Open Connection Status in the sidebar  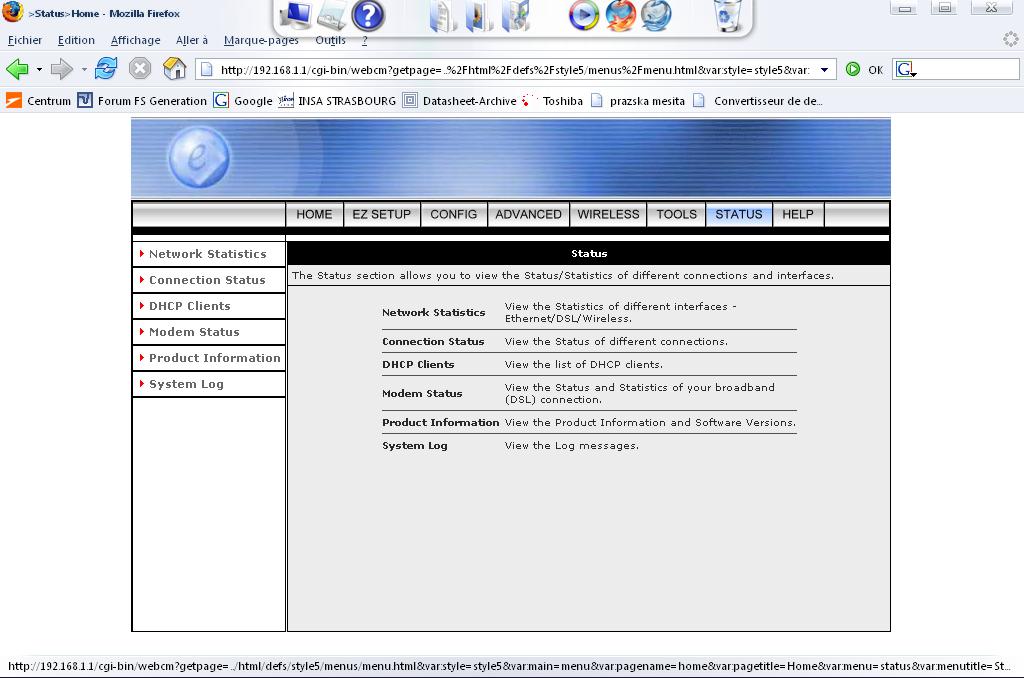tap(208, 280)
